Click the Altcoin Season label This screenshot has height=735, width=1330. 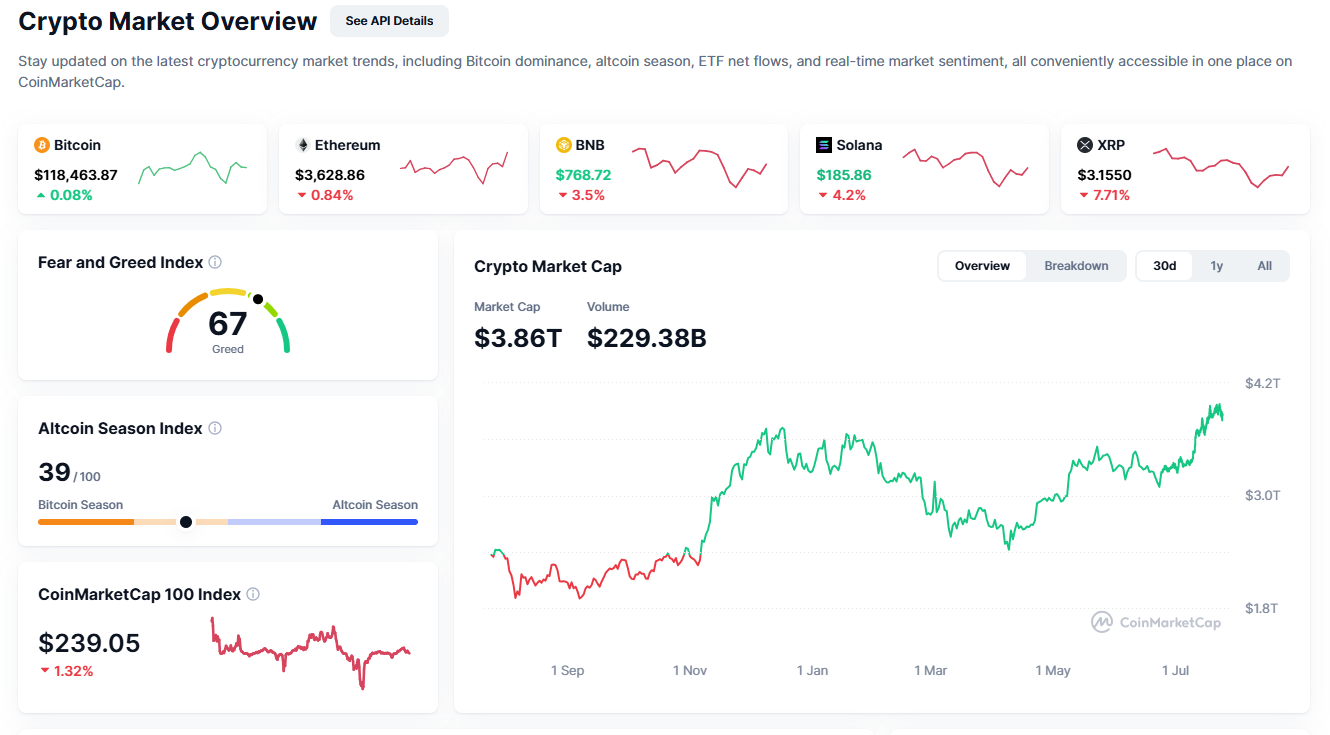[x=375, y=505]
